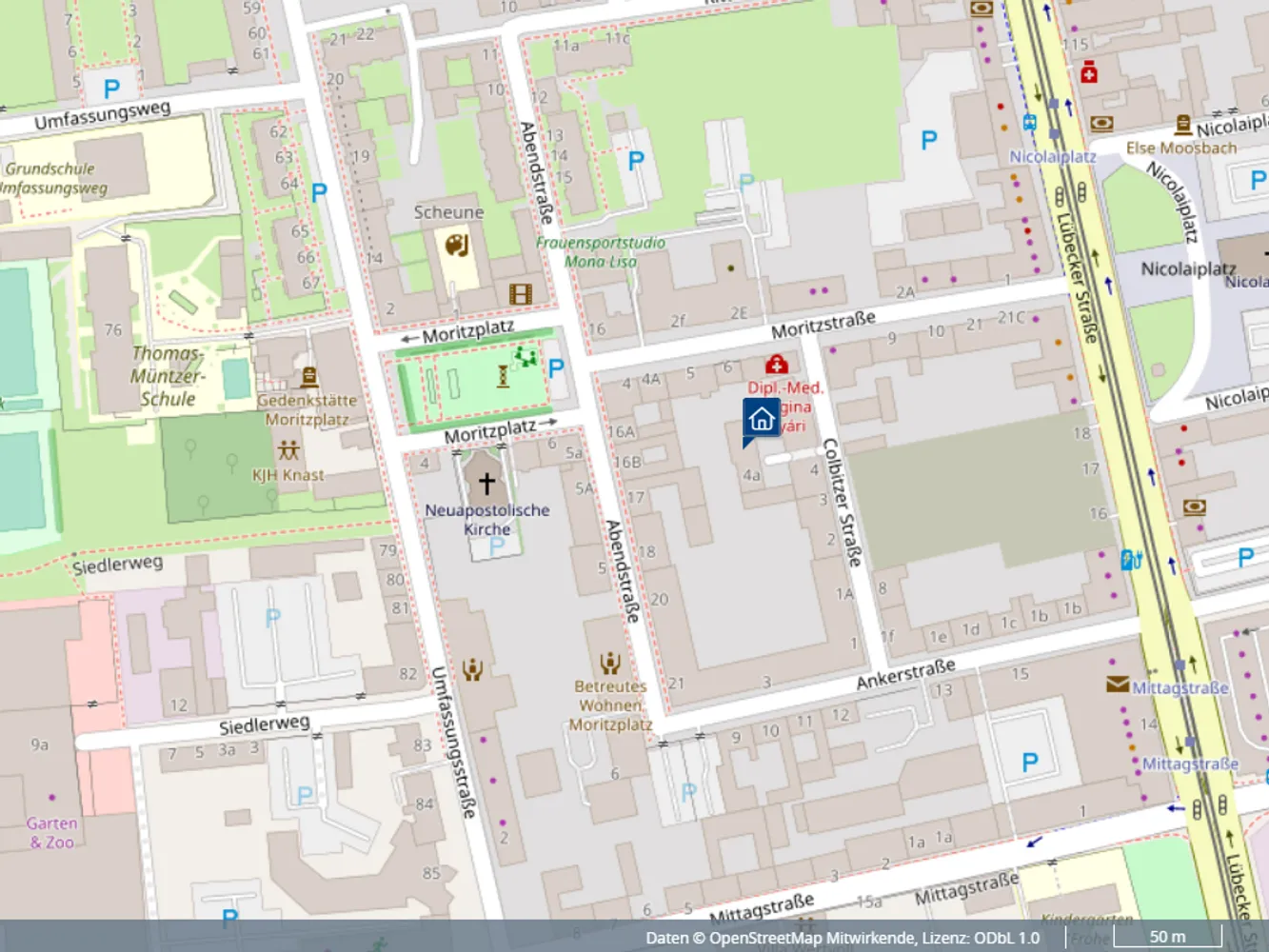
Task: Click the Else Moosbach icon
Action: [1182, 125]
